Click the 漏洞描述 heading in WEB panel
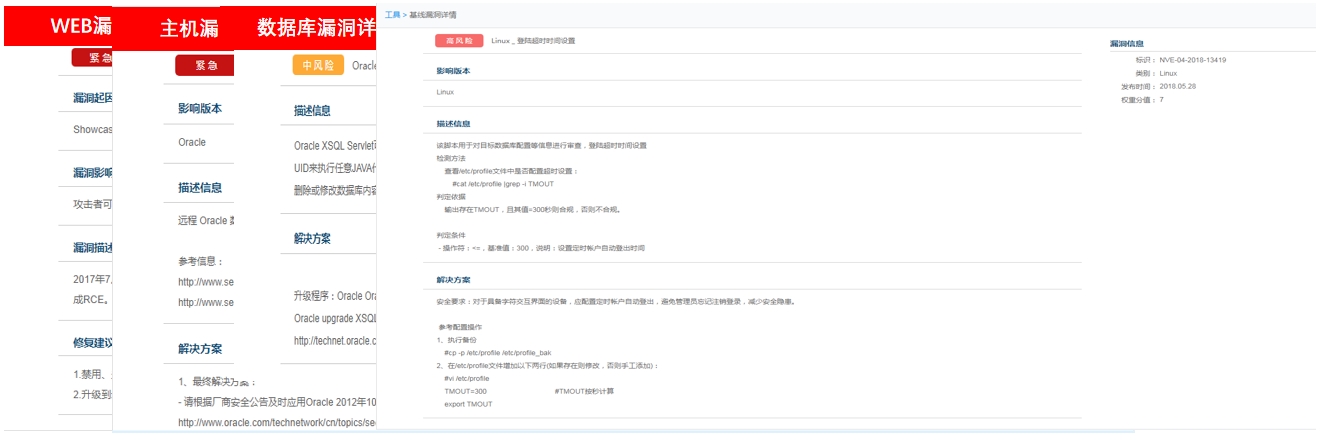This screenshot has width=1320, height=440. click(92, 247)
